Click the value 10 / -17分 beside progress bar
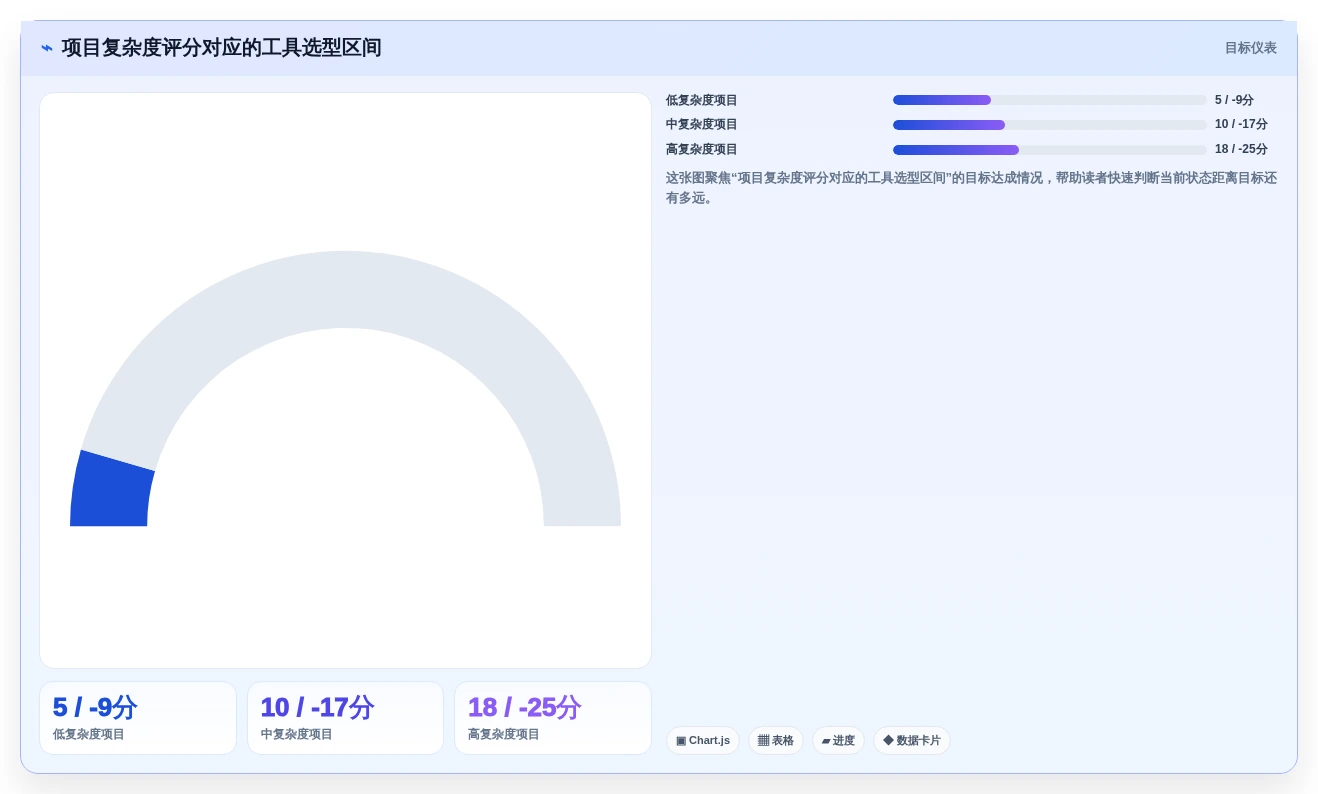Image resolution: width=1318 pixels, height=794 pixels. (x=1241, y=125)
